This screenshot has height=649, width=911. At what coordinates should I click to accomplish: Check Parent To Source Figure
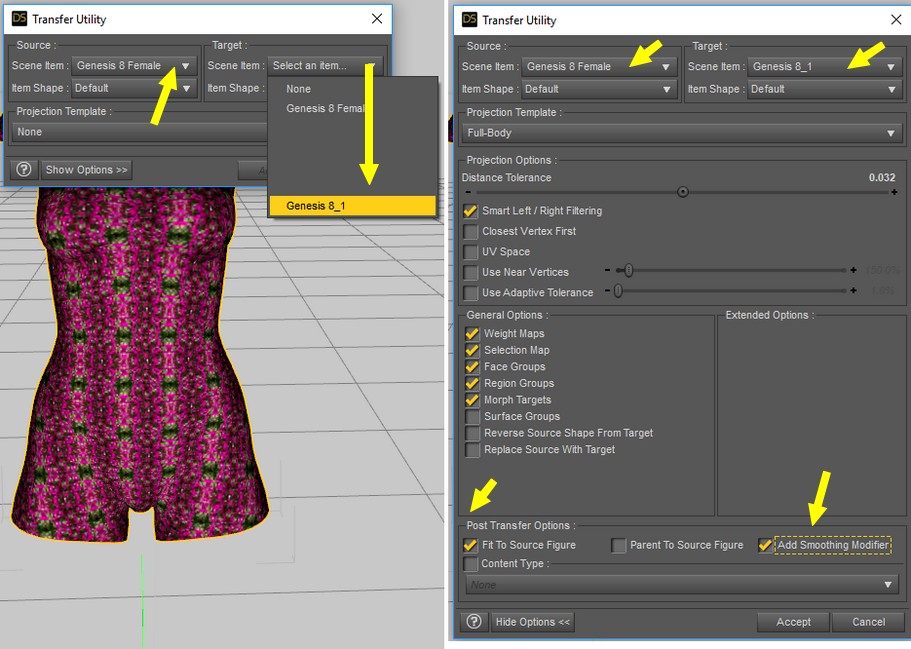tap(618, 545)
